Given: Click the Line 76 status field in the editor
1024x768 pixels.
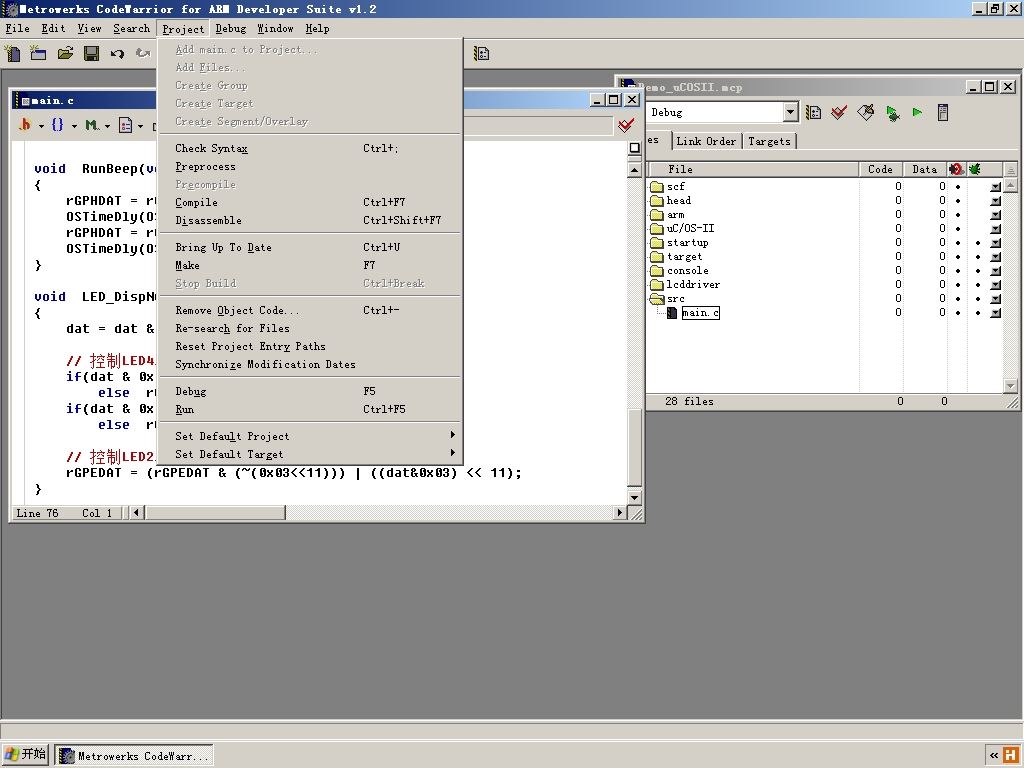Looking at the screenshot, I should [37, 513].
